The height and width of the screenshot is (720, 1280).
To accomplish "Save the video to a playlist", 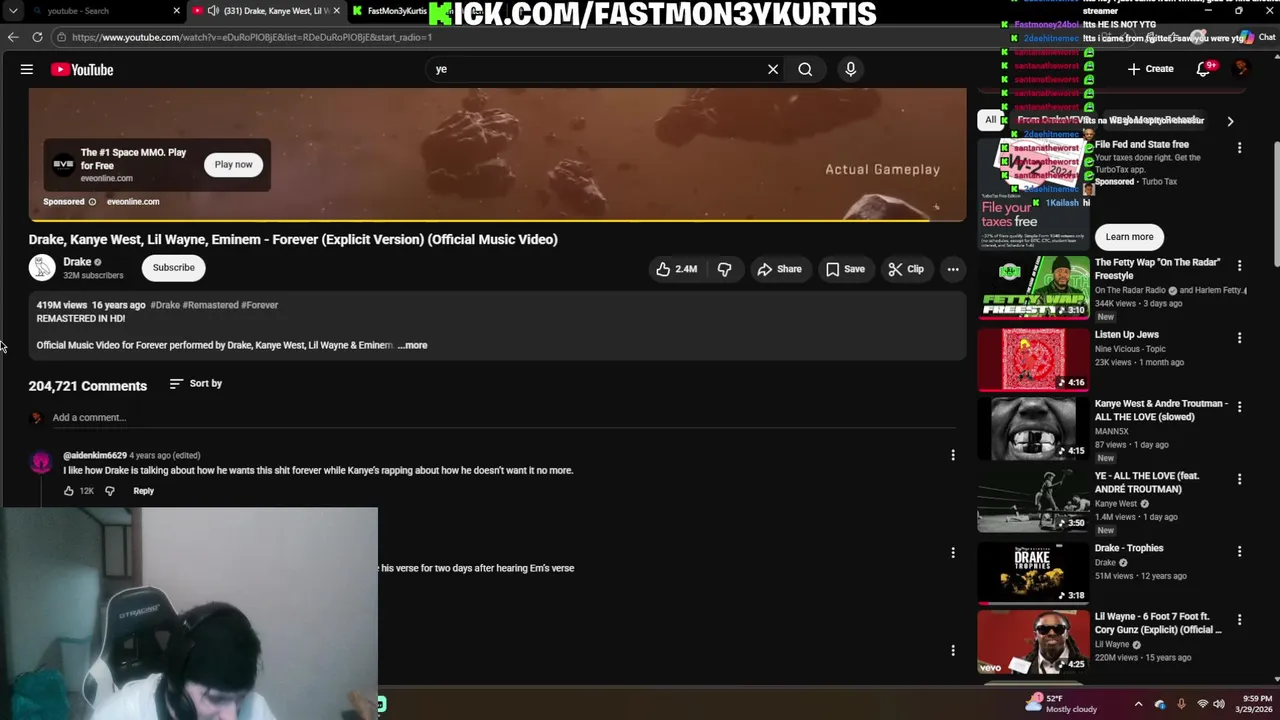I will click(845, 269).
